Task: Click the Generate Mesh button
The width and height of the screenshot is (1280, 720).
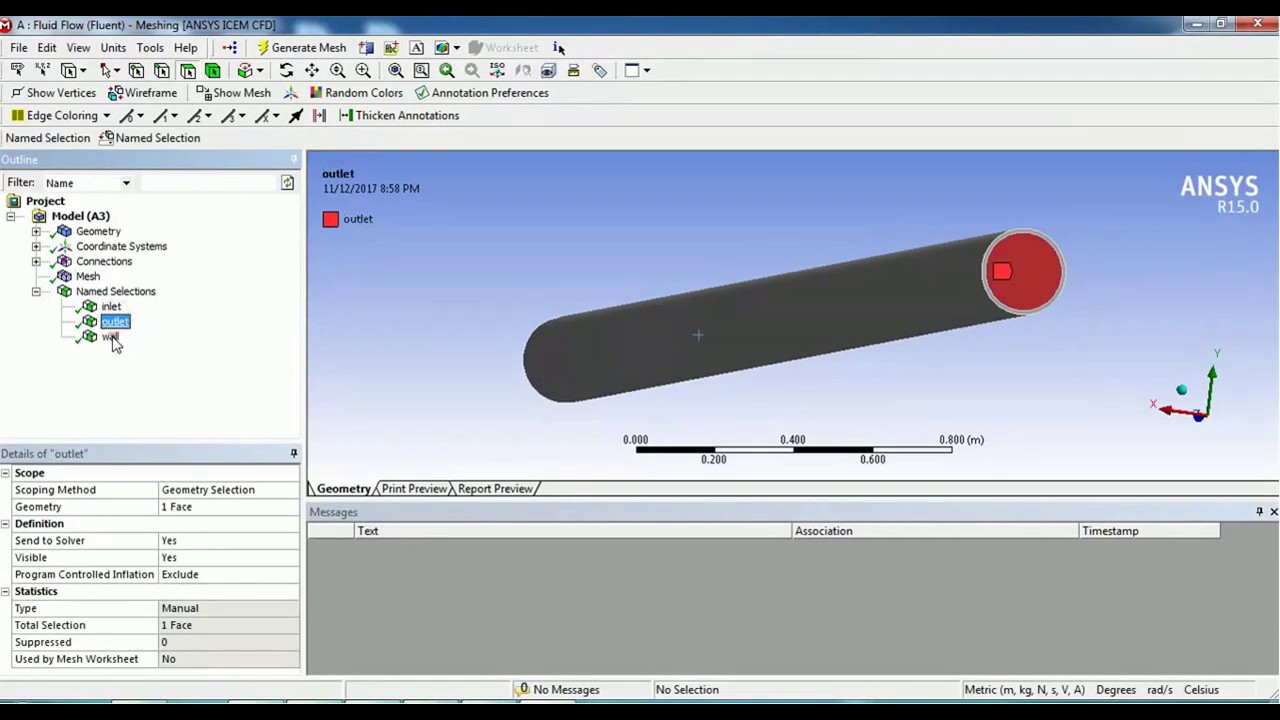Action: point(302,47)
